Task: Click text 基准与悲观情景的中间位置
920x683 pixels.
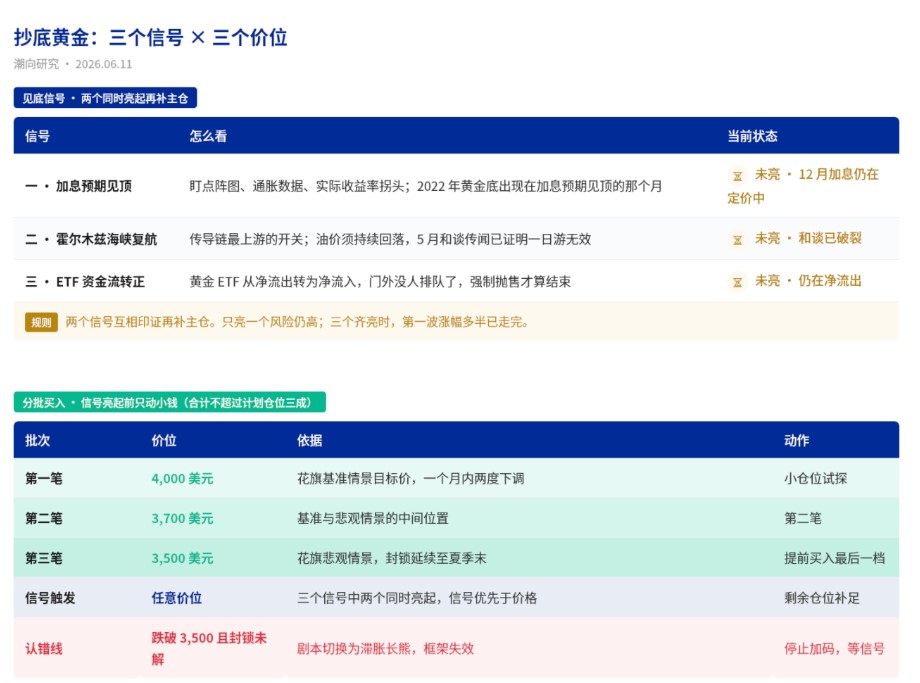Action: point(373,518)
